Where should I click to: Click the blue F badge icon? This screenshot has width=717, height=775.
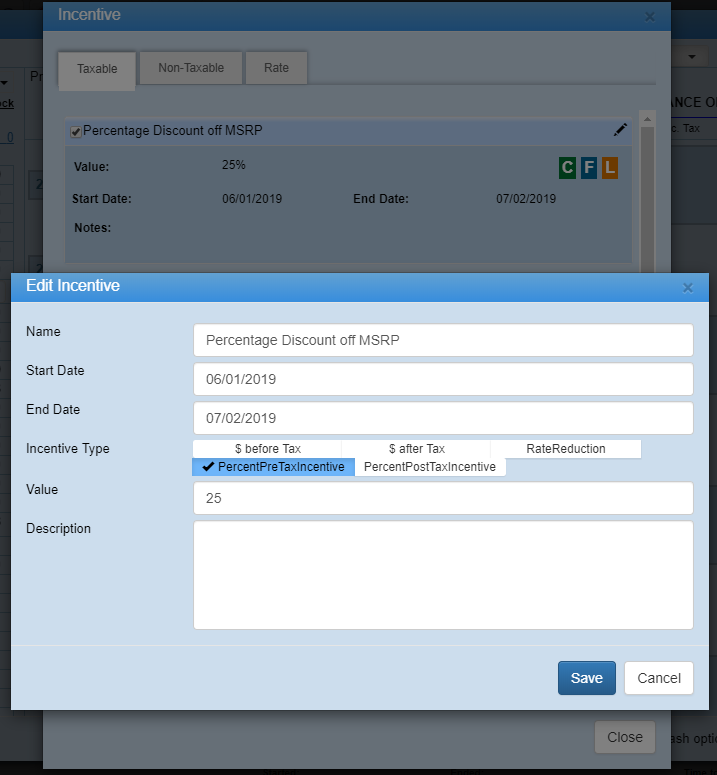click(588, 167)
